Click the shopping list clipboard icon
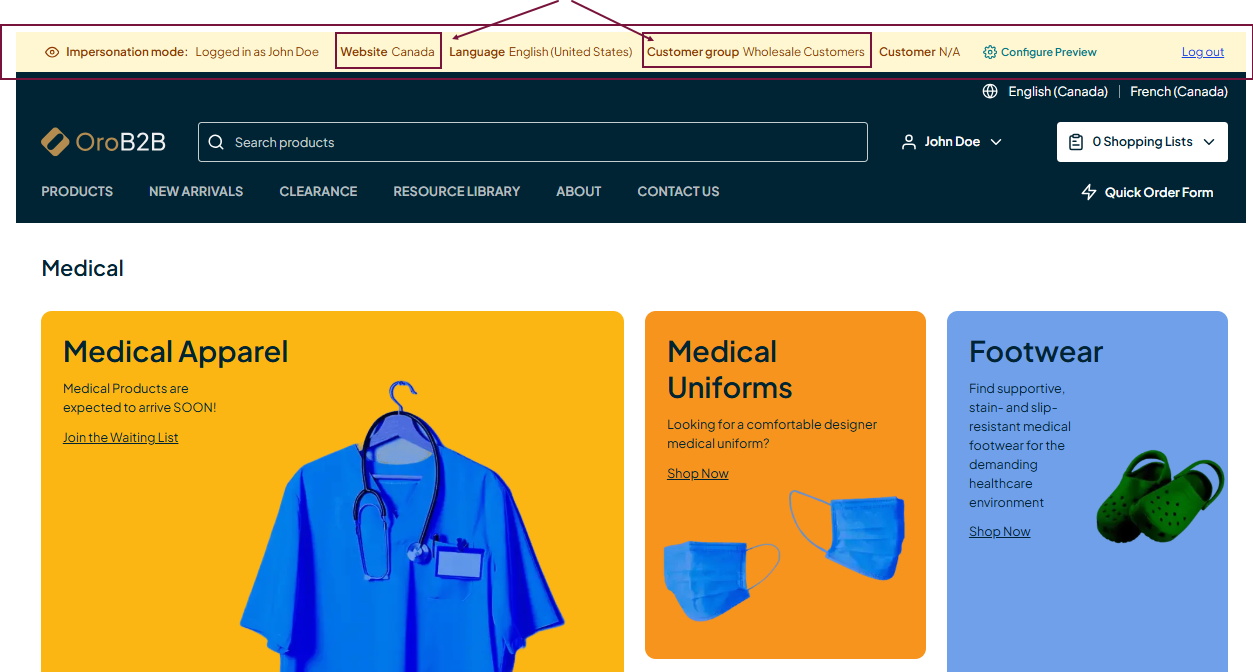The image size is (1253, 672). 1076,142
